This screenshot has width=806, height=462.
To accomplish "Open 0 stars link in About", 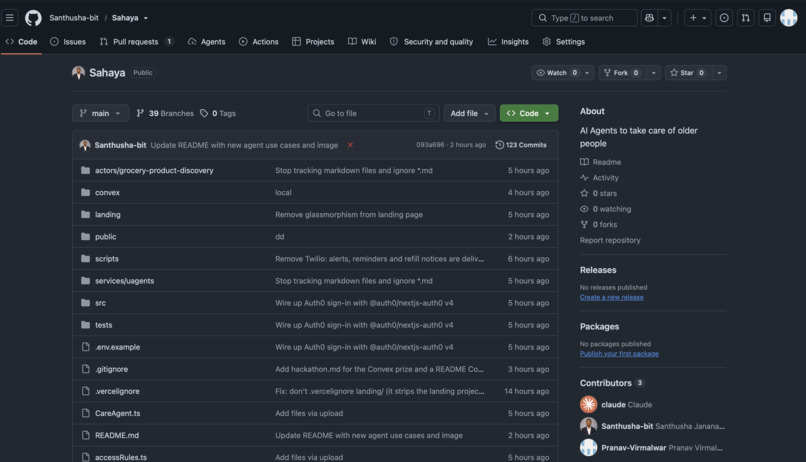I will (x=598, y=193).
